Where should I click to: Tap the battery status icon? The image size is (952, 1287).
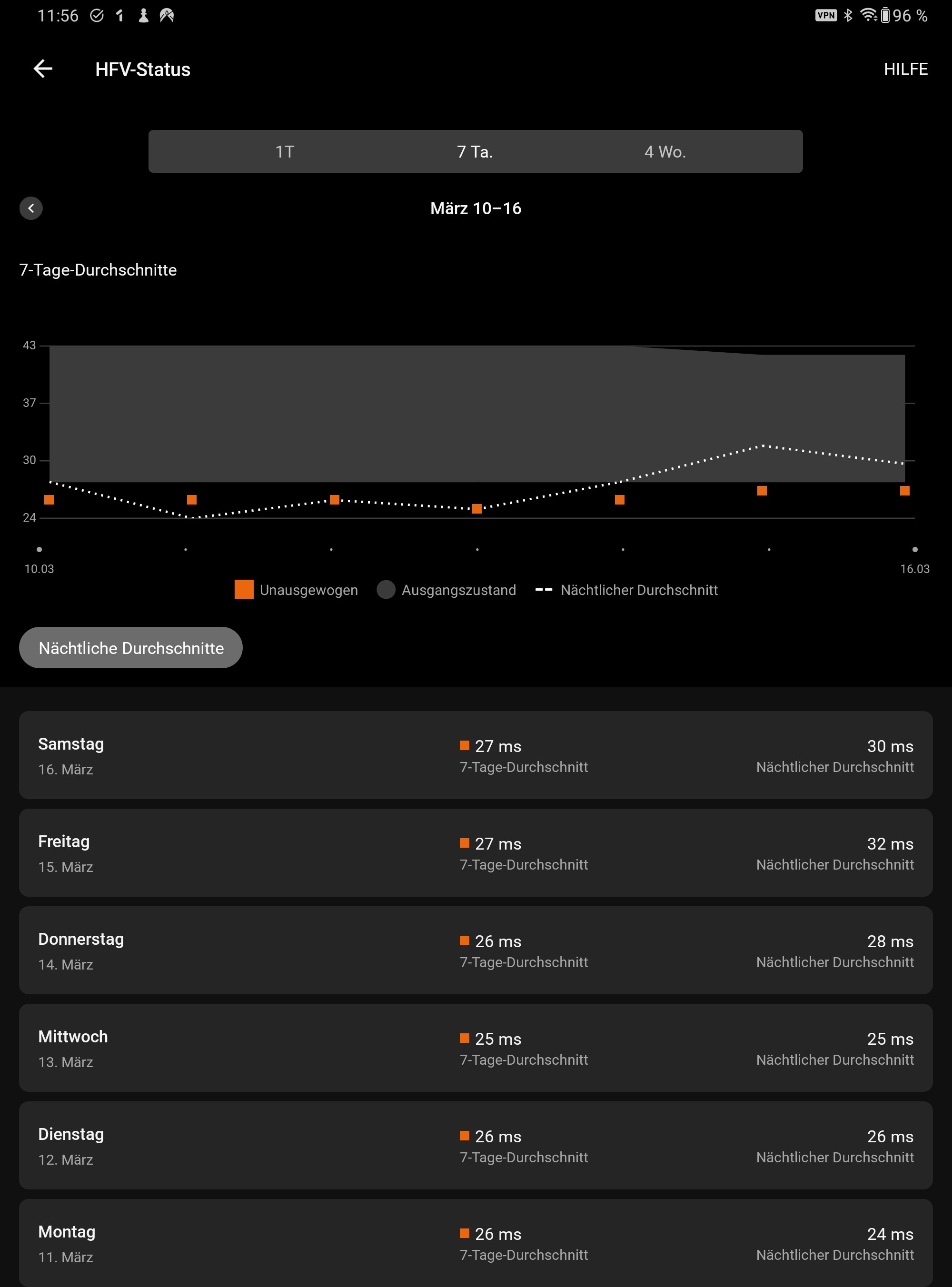pyautogui.click(x=884, y=16)
